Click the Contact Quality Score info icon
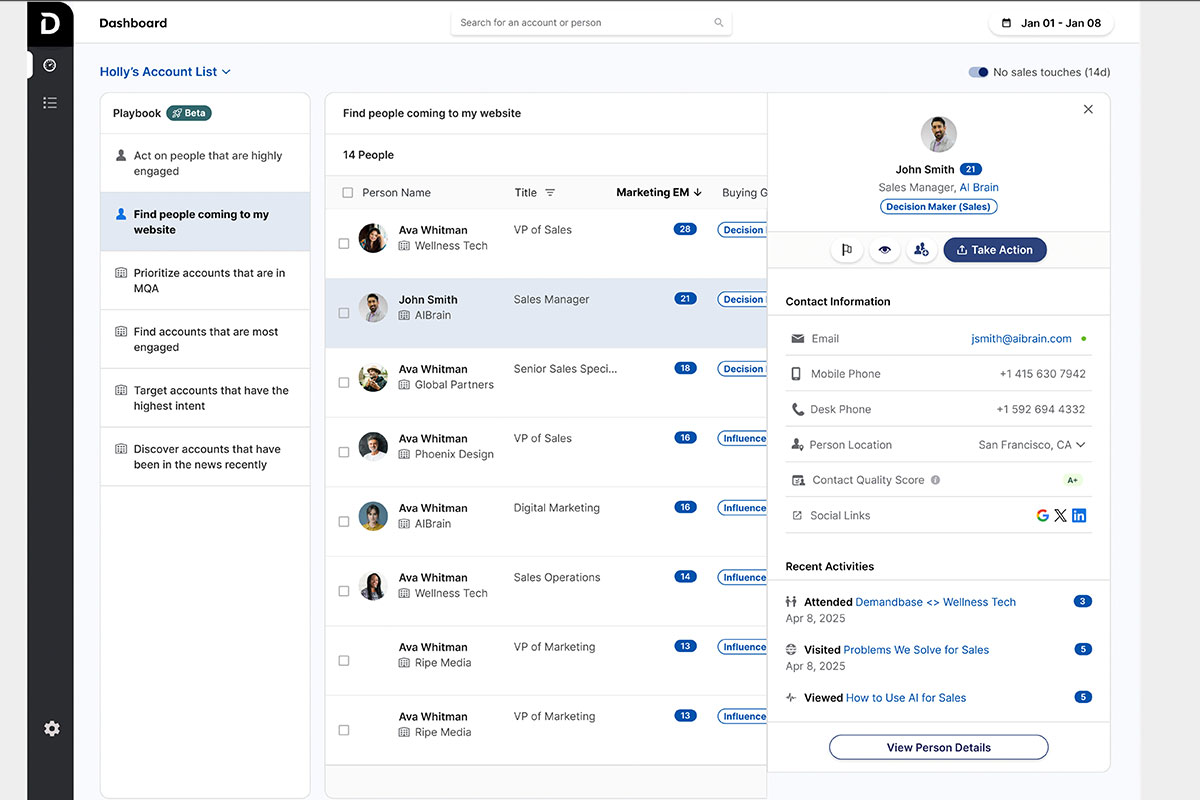The width and height of the screenshot is (1200, 800). coord(936,480)
